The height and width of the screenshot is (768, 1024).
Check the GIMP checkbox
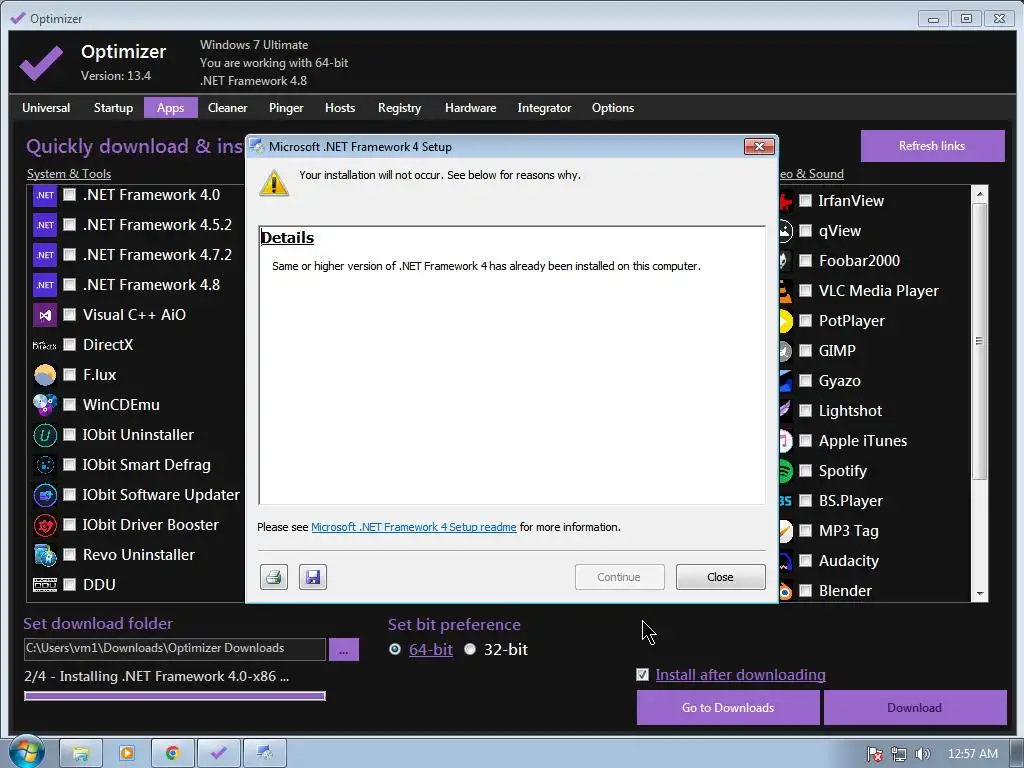806,351
